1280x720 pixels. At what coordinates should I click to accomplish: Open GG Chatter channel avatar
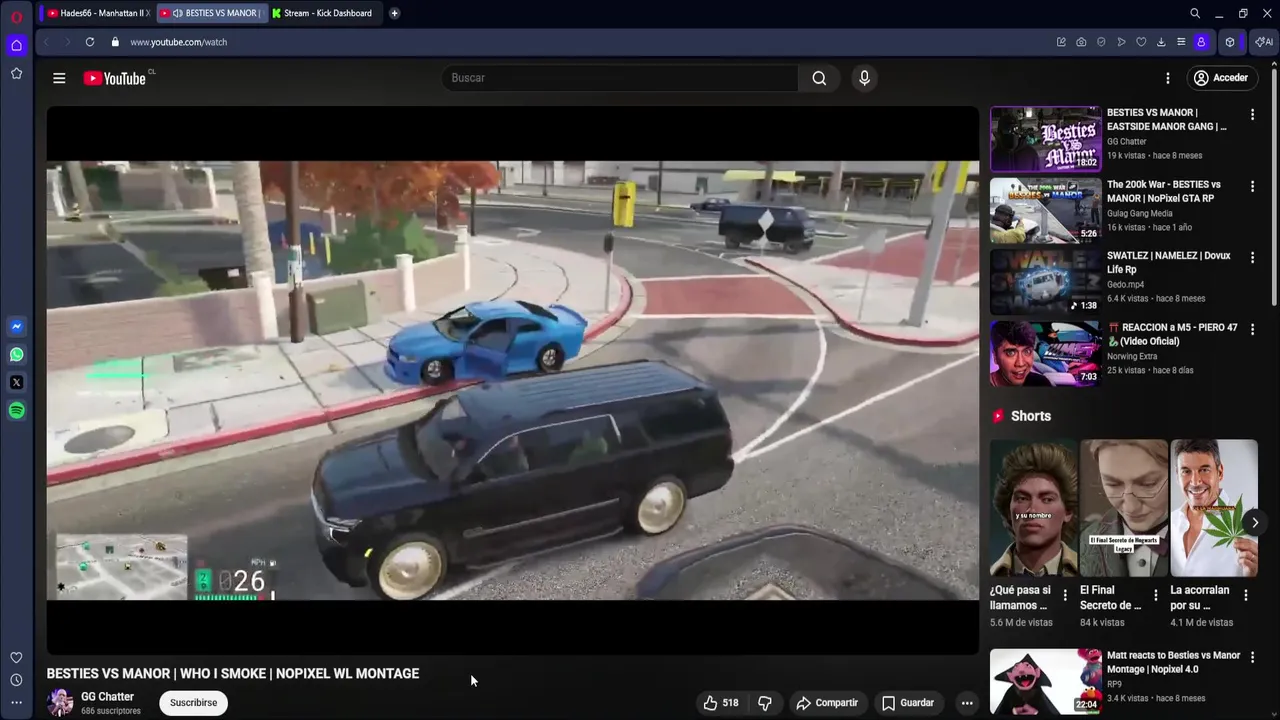60,703
